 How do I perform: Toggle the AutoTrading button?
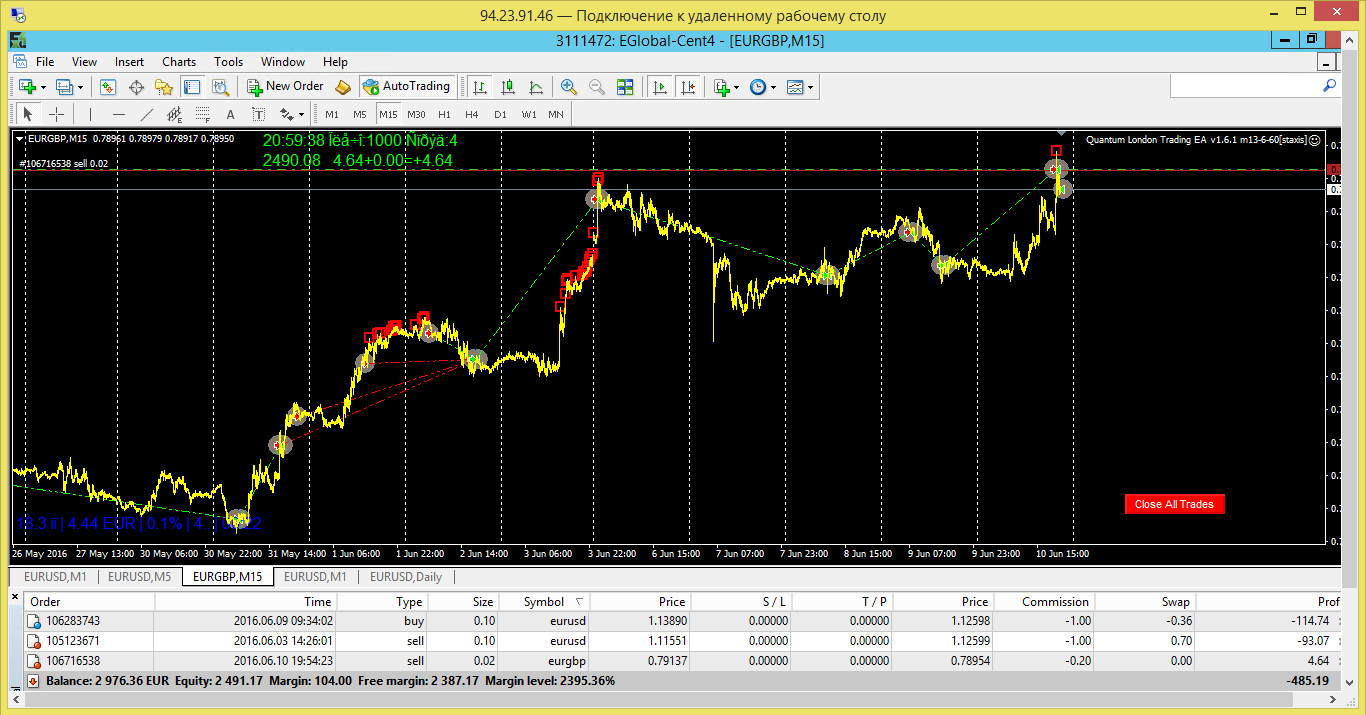[x=407, y=87]
